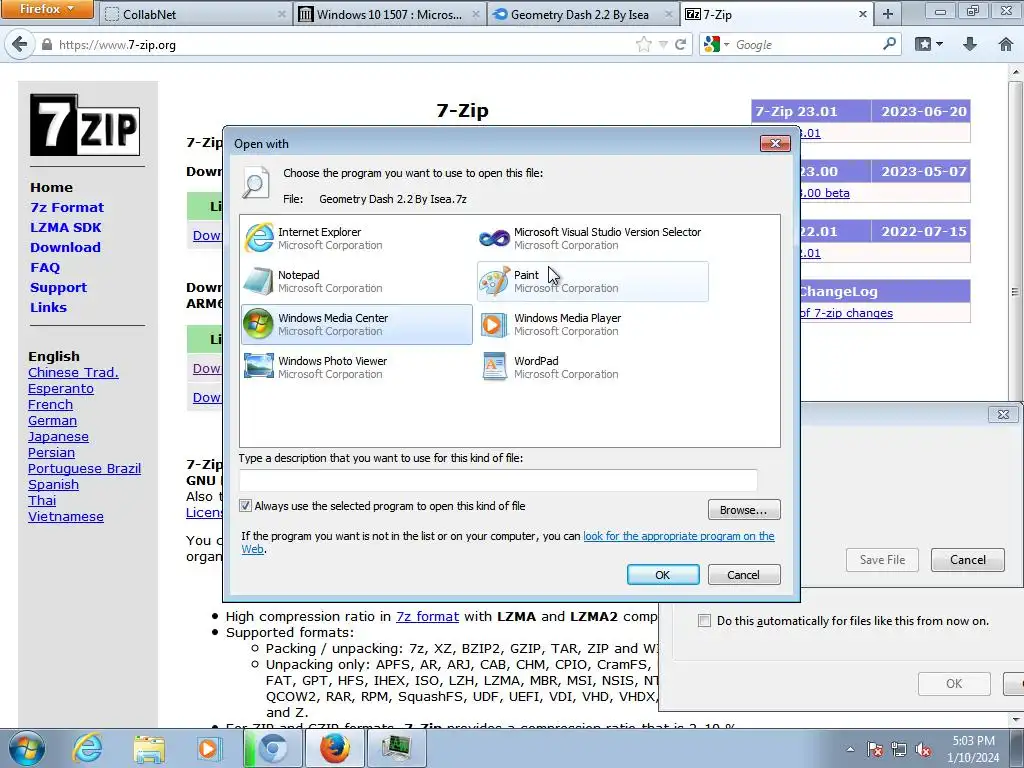
Task: Select Windows Media Player in list
Action: click(x=592, y=325)
